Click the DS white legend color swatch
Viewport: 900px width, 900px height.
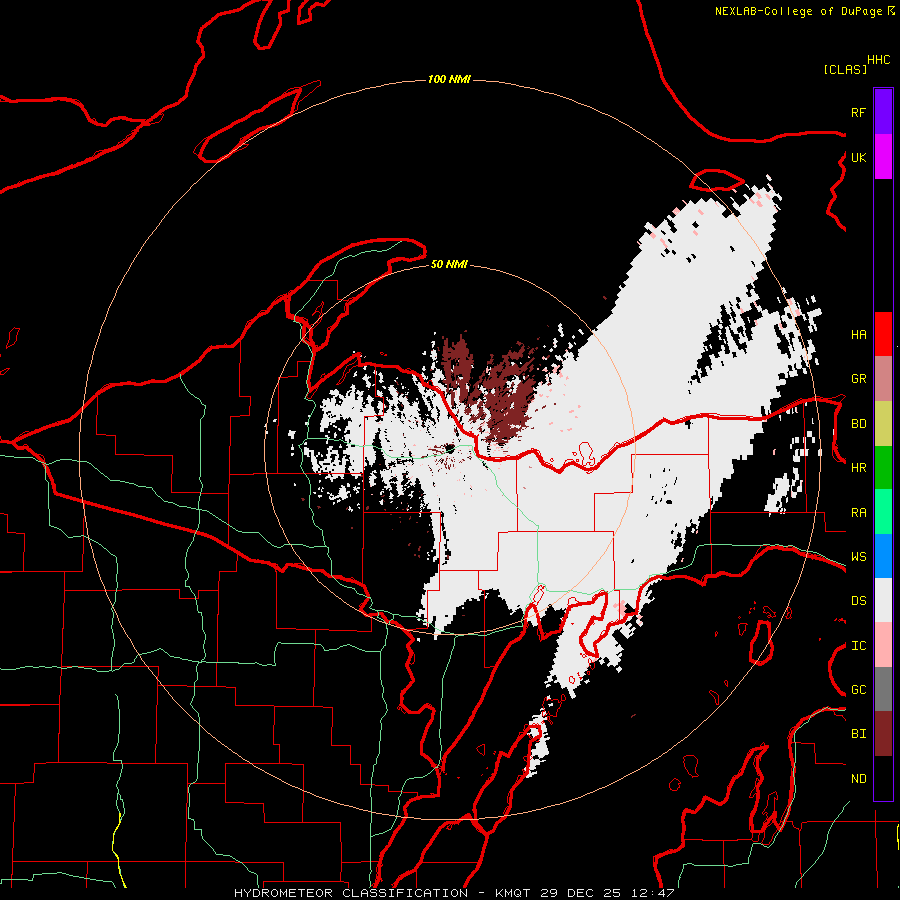883,600
